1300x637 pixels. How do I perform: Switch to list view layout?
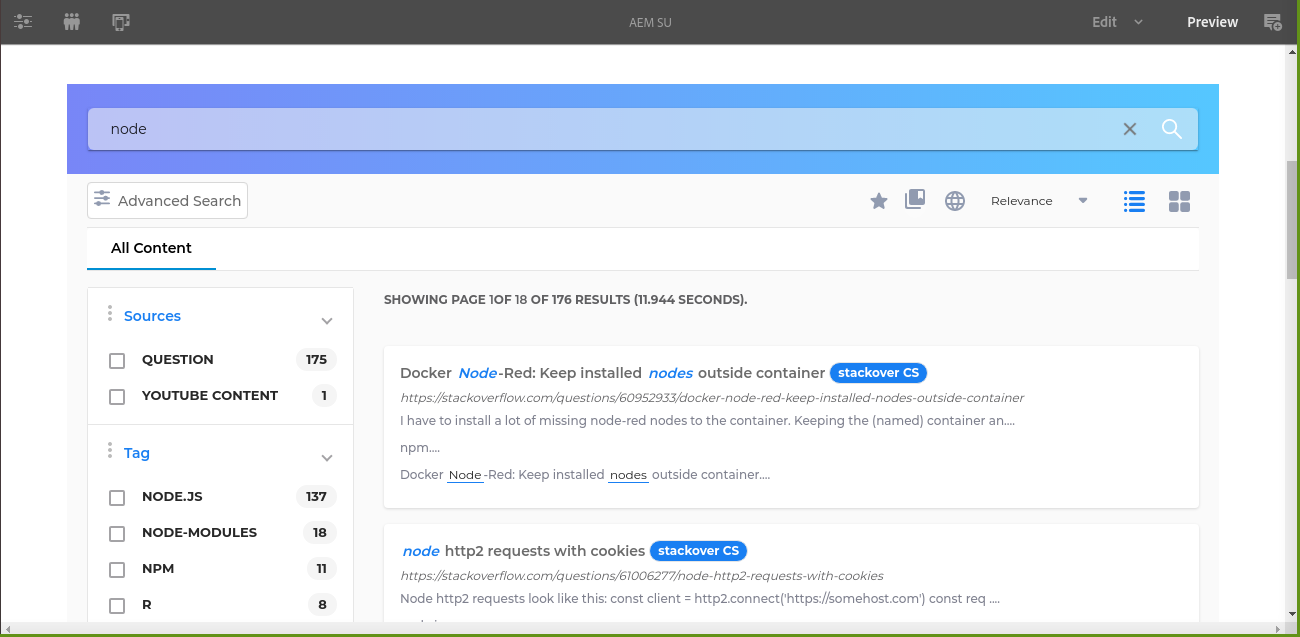(x=1134, y=201)
